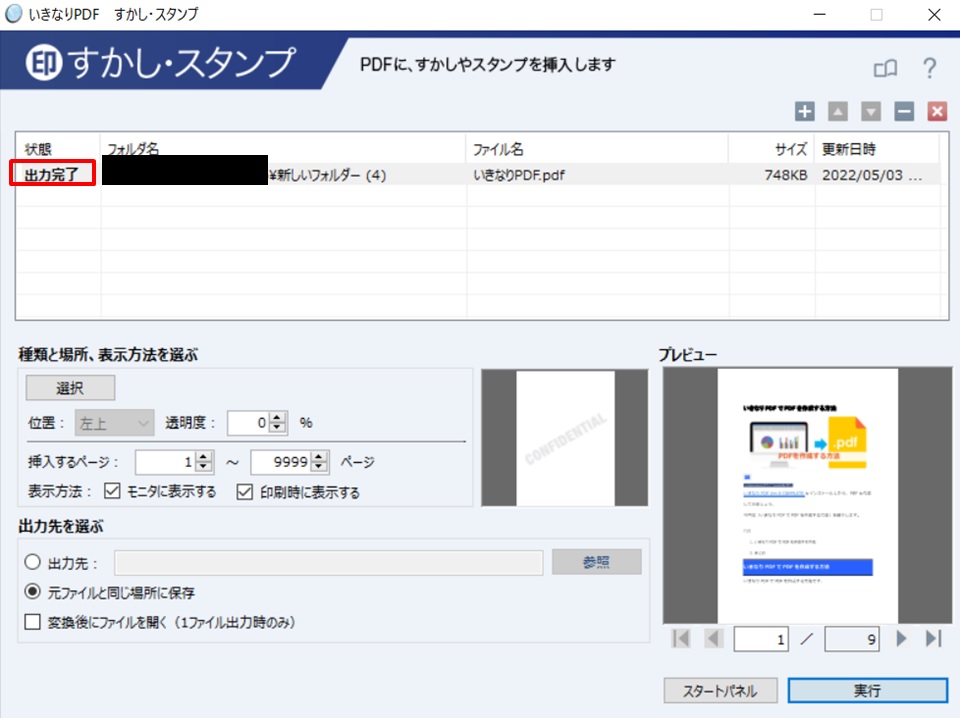Enable 変換後にファイルを開く checkbox
Screen dimensions: 960x718
click(32, 622)
